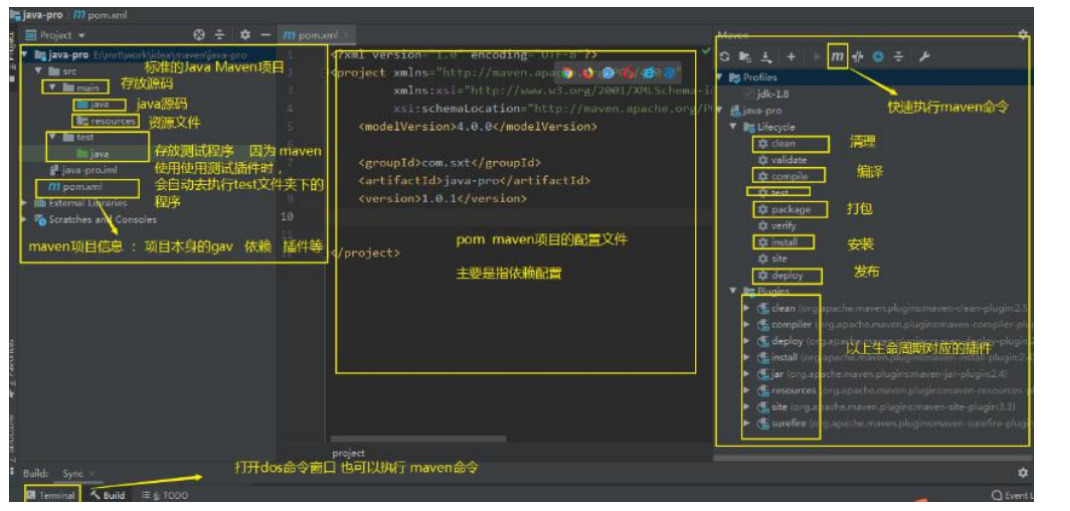Click Add Maven Projects plus icon
Image resolution: width=1070 pixels, height=511 pixels.
tap(791, 57)
